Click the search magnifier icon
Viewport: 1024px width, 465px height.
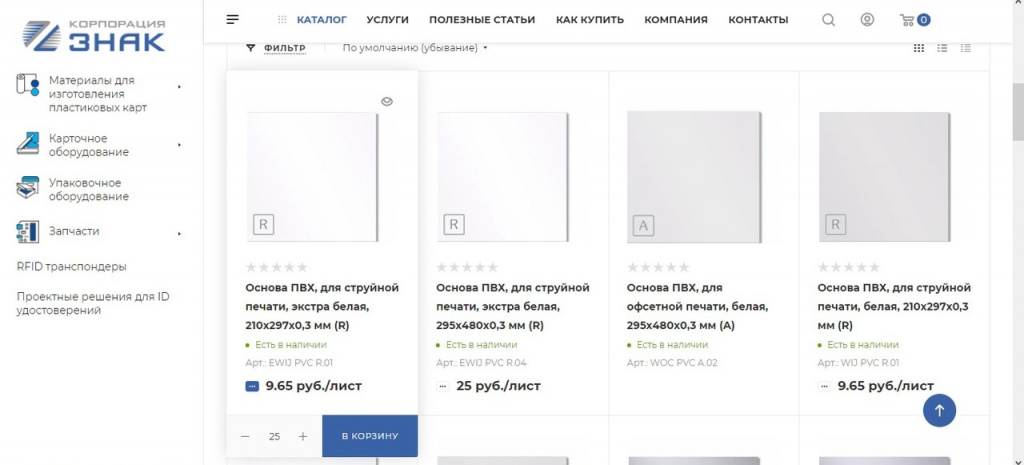(828, 19)
